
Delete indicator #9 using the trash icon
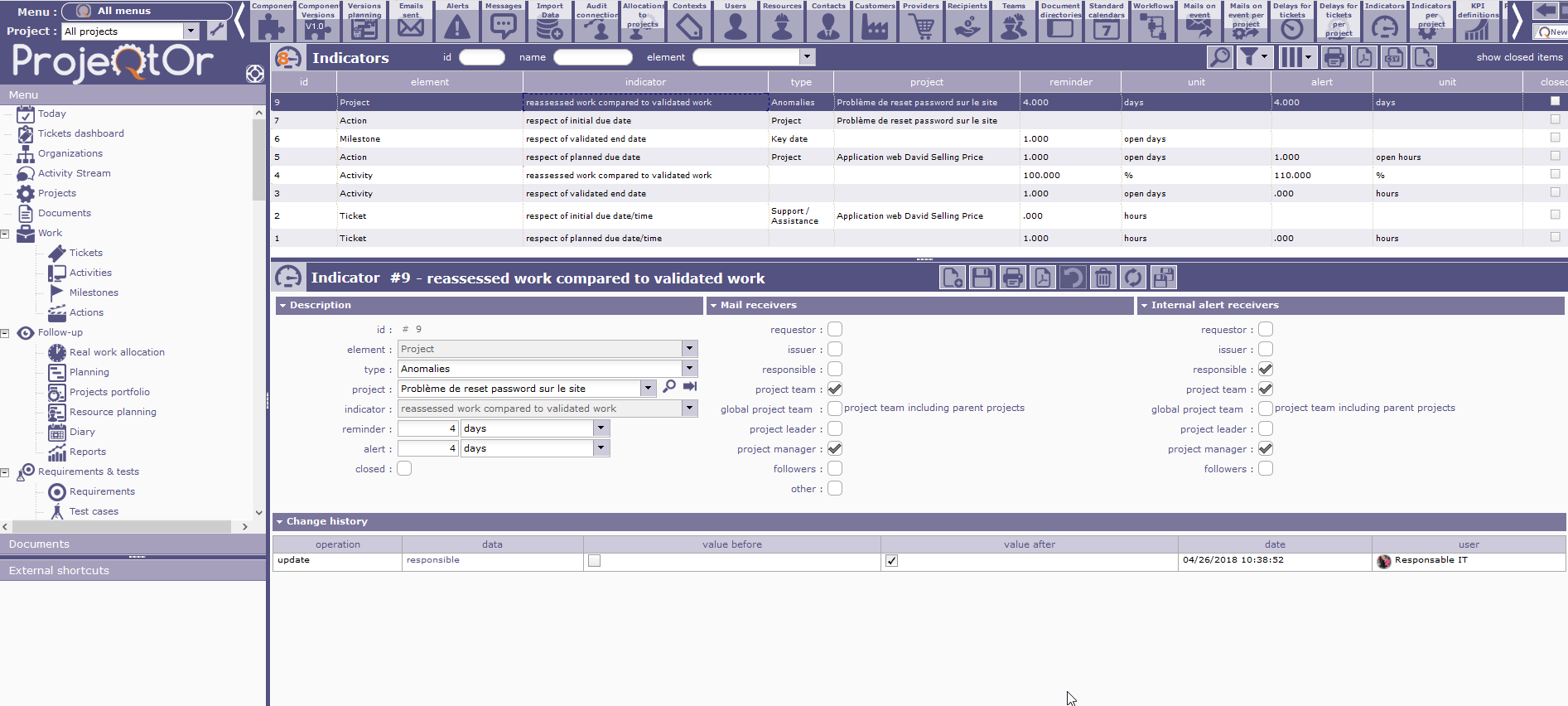(x=1102, y=278)
